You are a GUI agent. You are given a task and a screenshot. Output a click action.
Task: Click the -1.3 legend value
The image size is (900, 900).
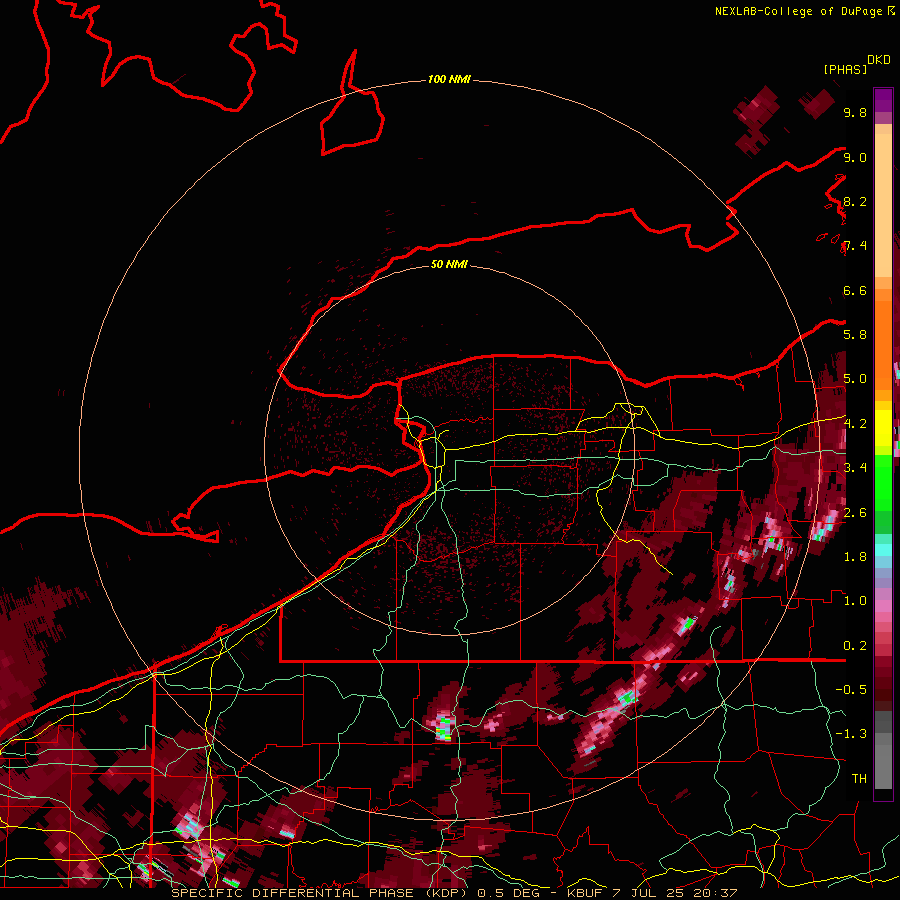851,734
